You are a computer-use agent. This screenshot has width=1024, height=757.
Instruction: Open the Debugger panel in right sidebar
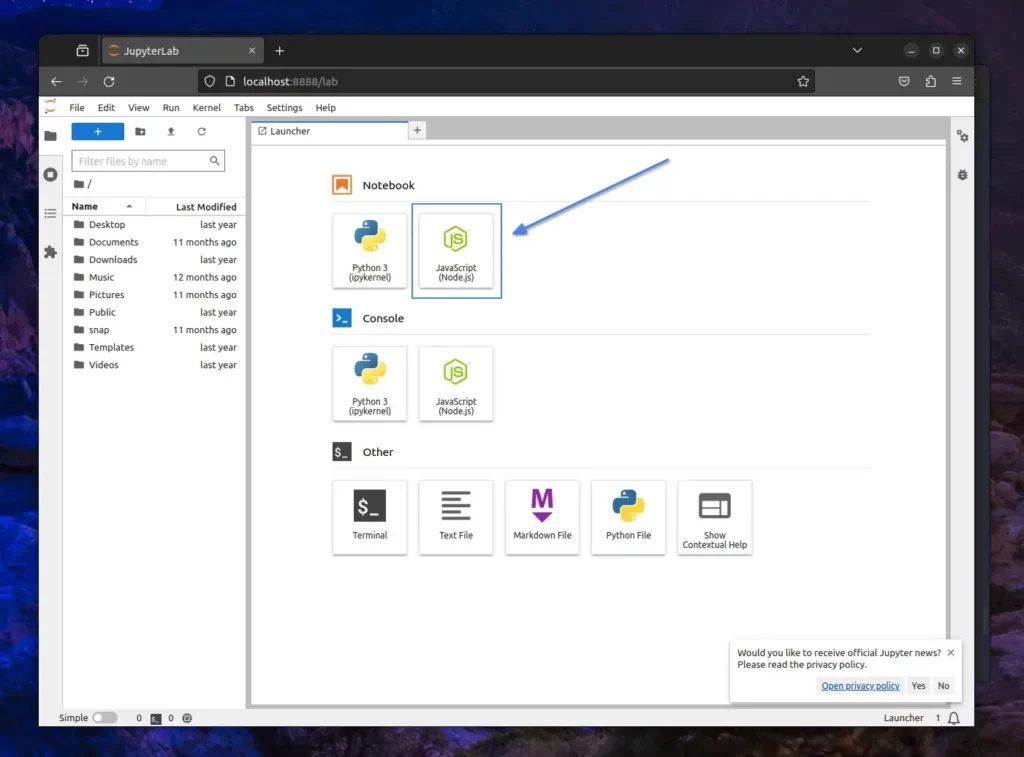963,174
